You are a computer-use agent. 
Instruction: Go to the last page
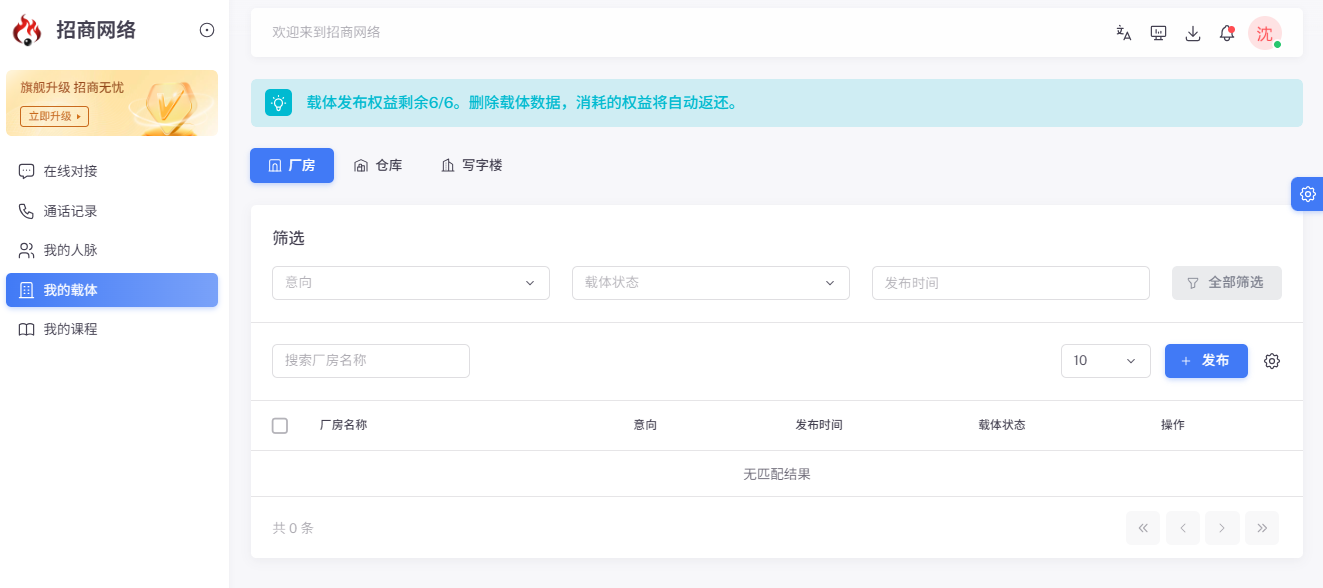pyautogui.click(x=1262, y=528)
